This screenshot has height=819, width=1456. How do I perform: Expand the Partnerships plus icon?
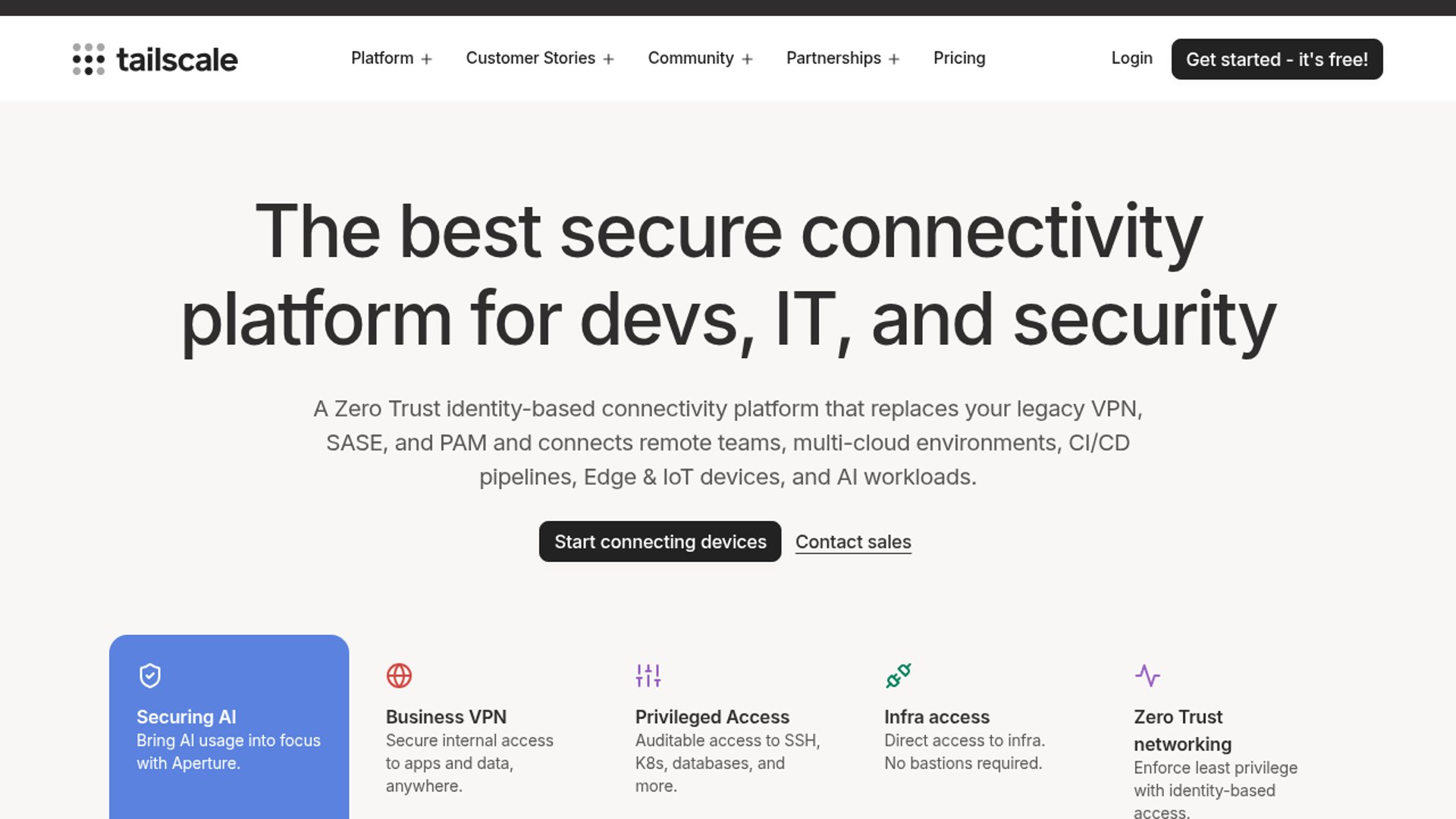(894, 59)
